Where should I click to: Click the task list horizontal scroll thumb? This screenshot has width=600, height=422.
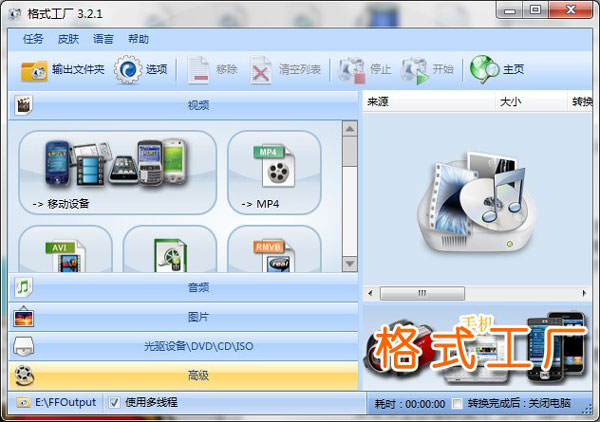[x=422, y=293]
